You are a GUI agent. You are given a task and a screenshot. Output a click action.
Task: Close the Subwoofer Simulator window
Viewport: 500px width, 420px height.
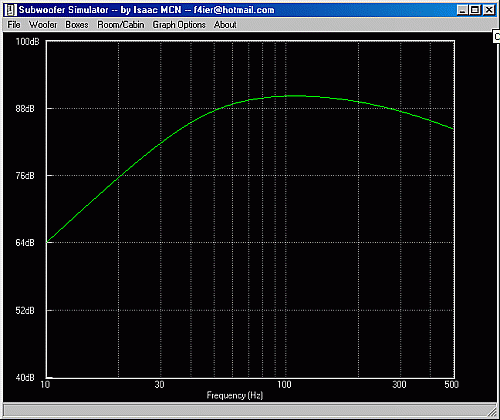coord(489,10)
